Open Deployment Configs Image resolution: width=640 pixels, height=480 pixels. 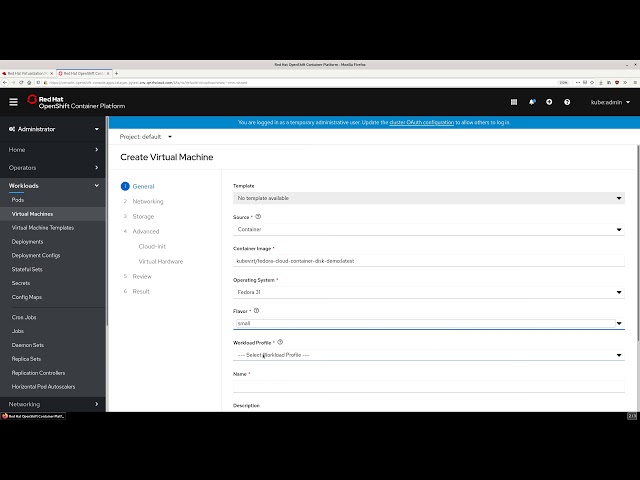click(36, 256)
